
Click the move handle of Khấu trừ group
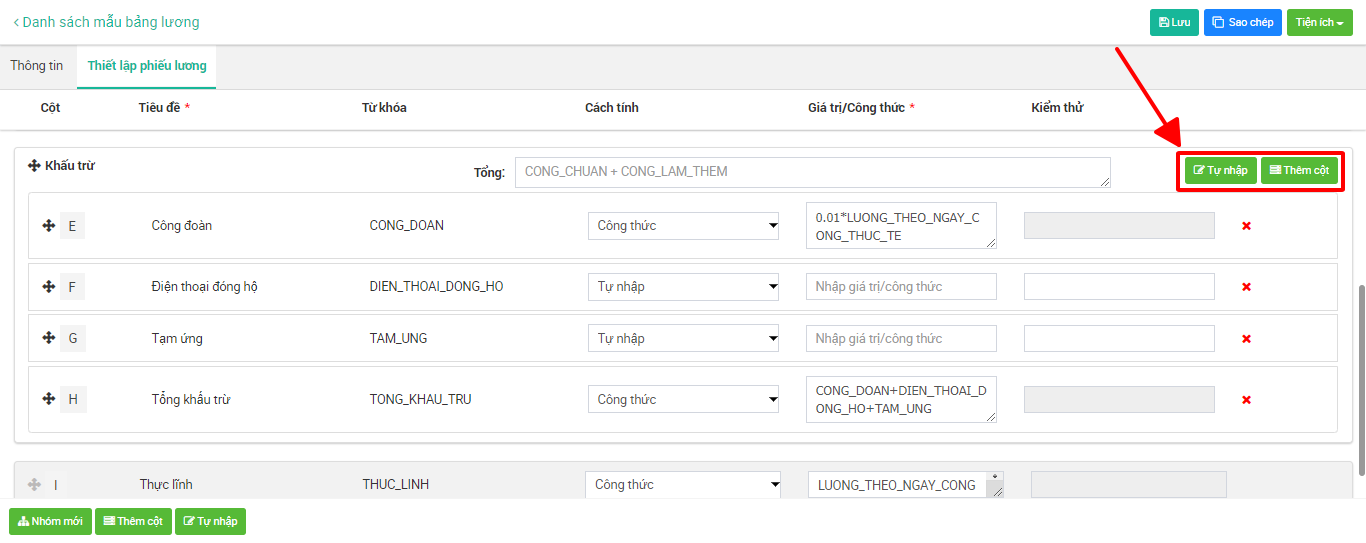tap(34, 166)
